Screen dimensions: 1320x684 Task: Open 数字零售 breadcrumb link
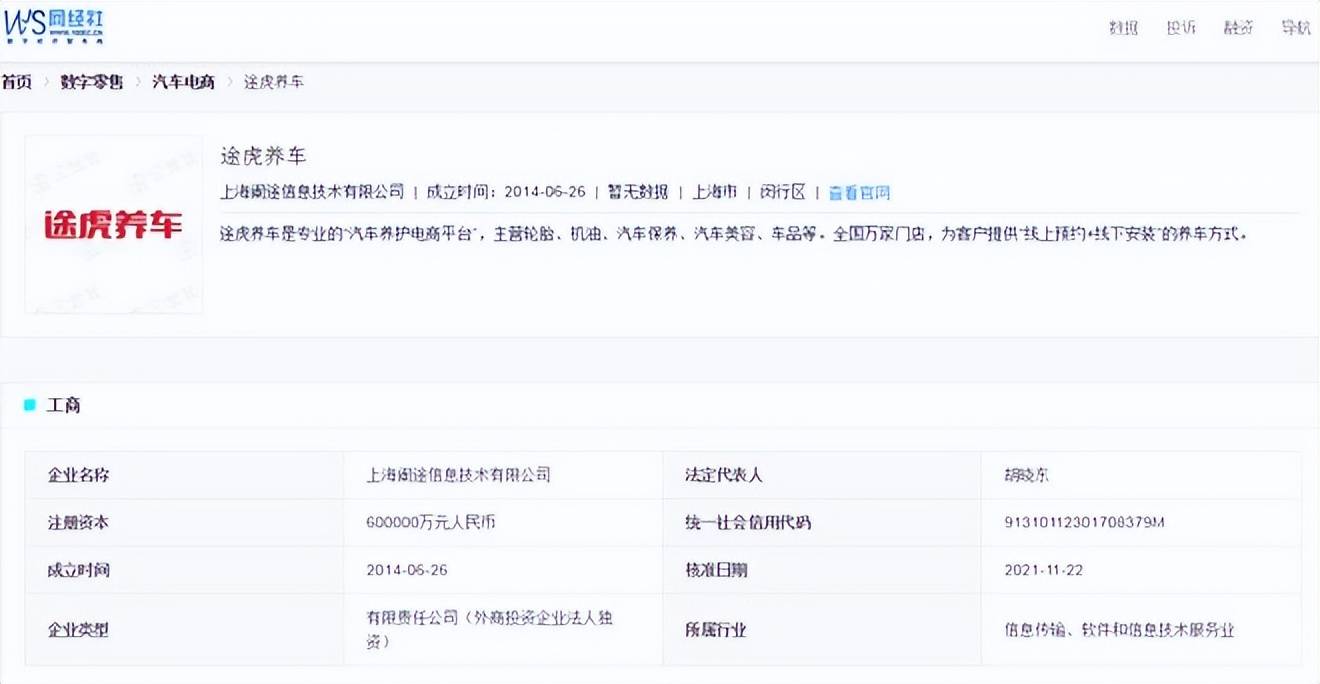92,82
